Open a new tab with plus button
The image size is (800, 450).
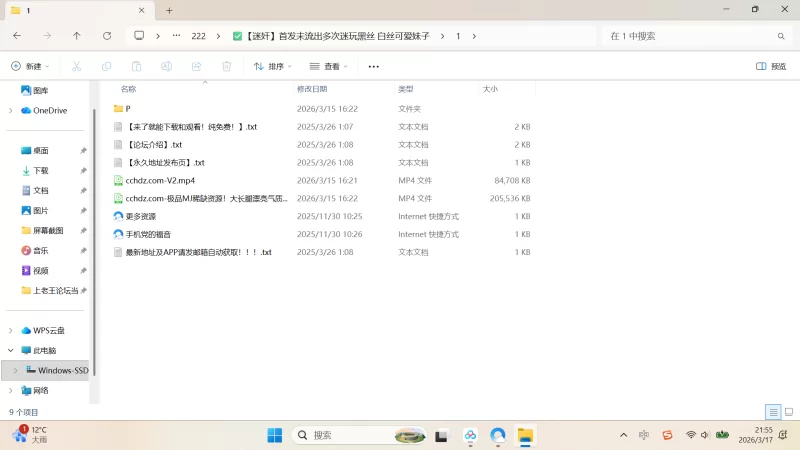click(x=169, y=10)
